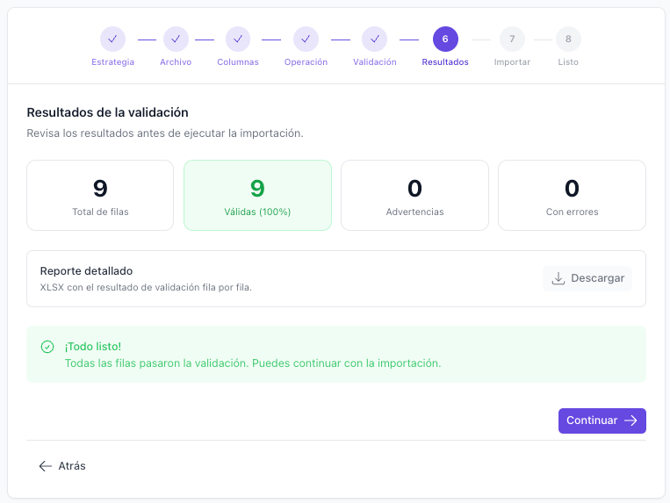
Task: Click the Validación step checkmark circle
Action: [x=375, y=39]
